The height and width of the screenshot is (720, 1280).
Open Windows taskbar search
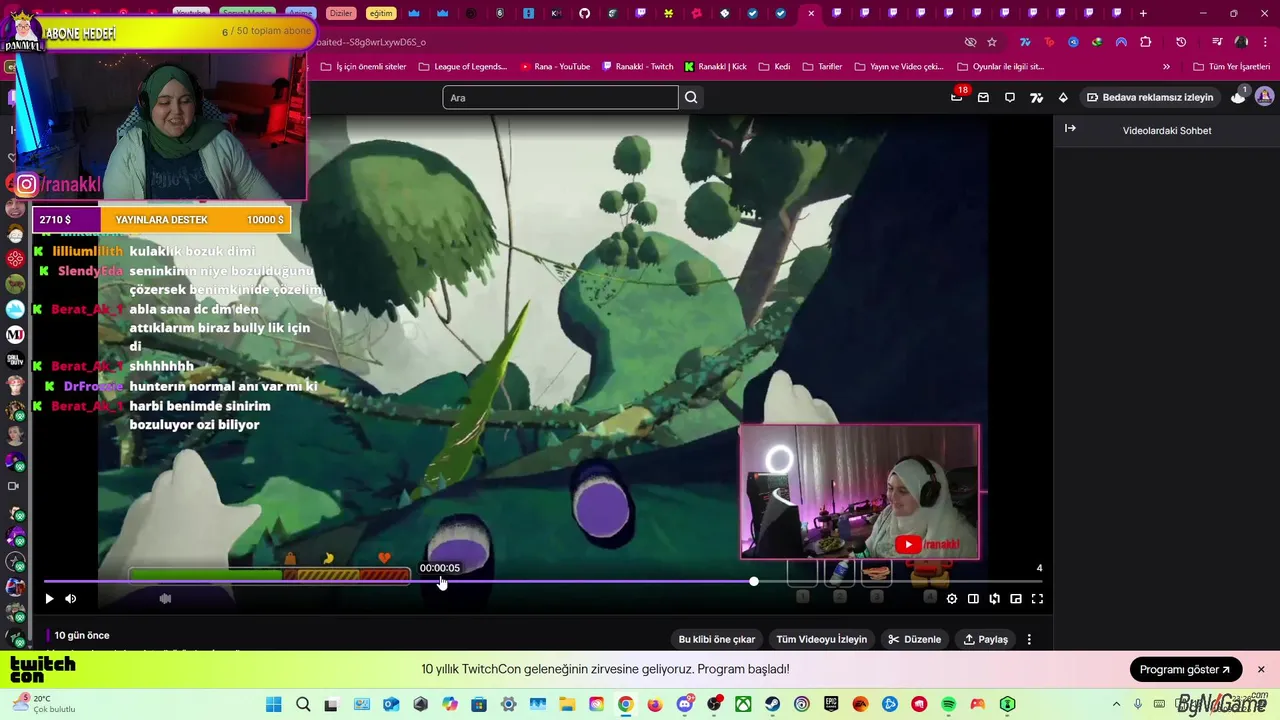(x=303, y=704)
